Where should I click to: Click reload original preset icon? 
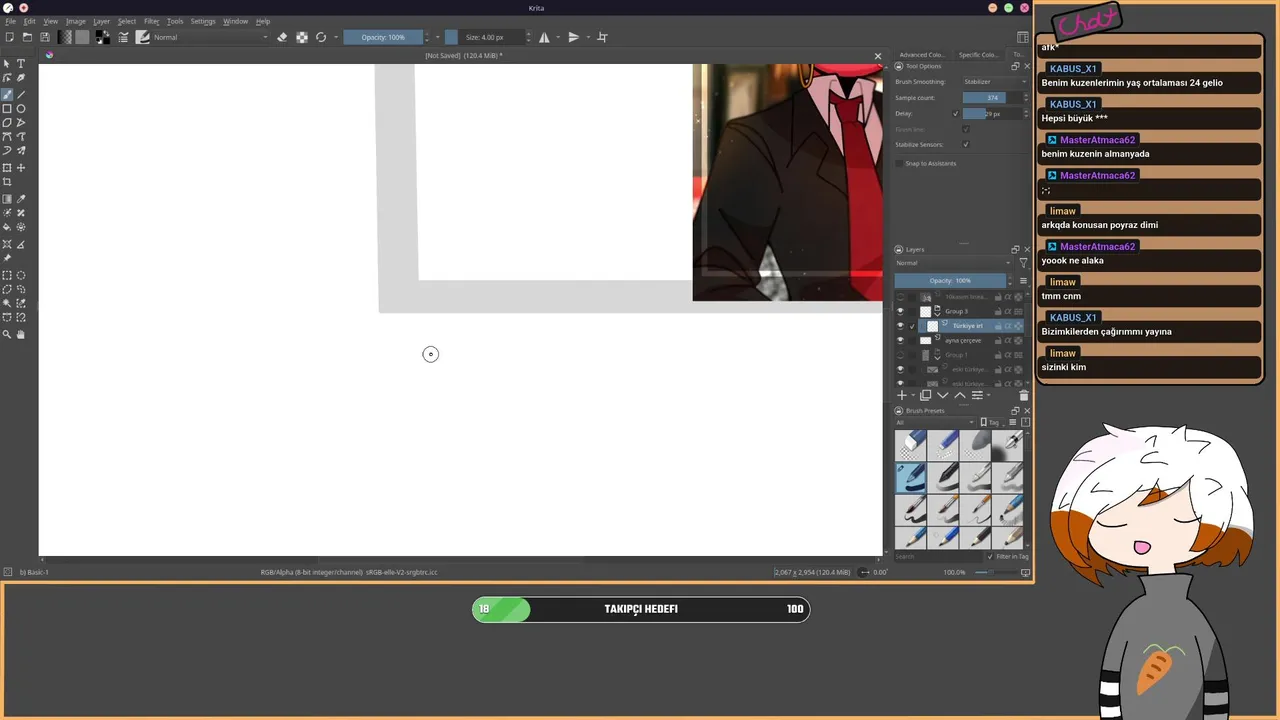pyautogui.click(x=321, y=37)
